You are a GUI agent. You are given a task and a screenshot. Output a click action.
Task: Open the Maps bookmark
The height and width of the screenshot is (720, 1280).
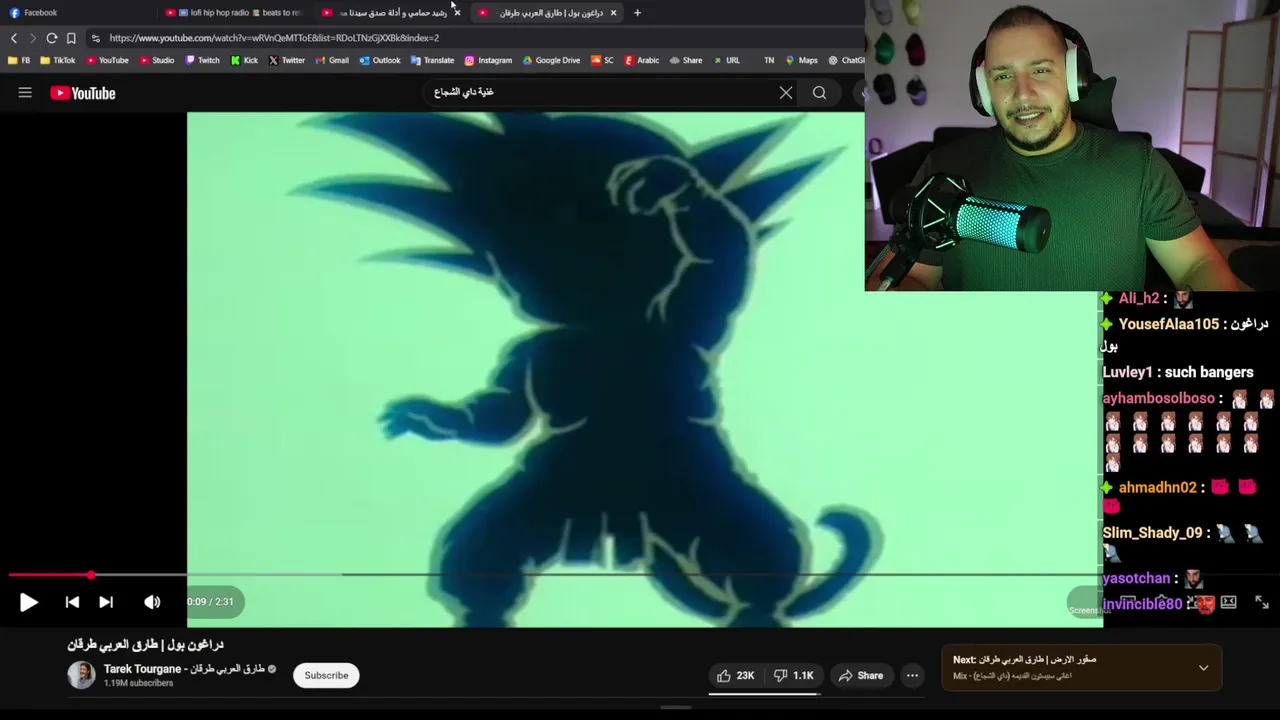point(801,60)
